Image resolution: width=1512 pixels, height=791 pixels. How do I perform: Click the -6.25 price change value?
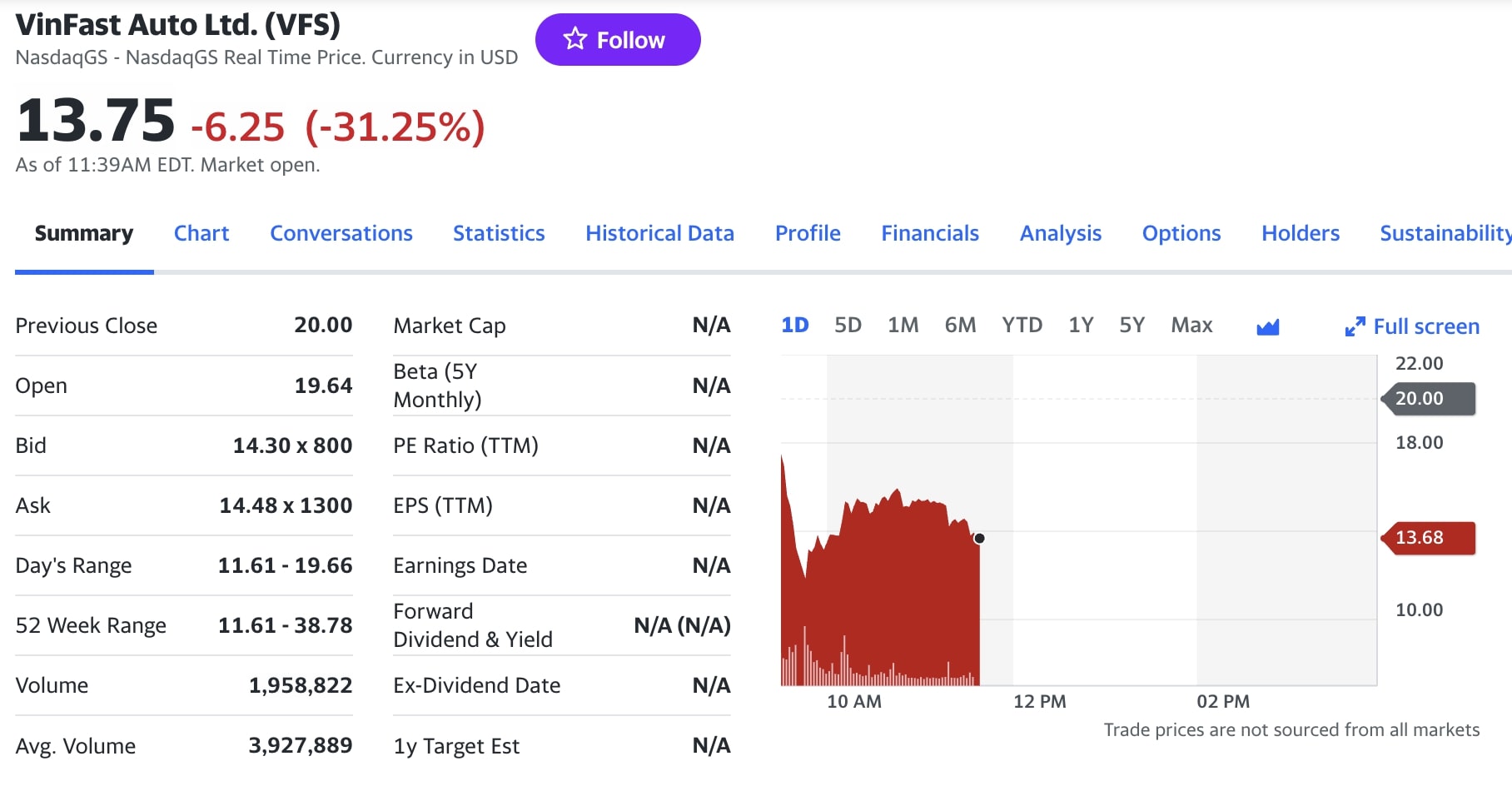(x=238, y=127)
